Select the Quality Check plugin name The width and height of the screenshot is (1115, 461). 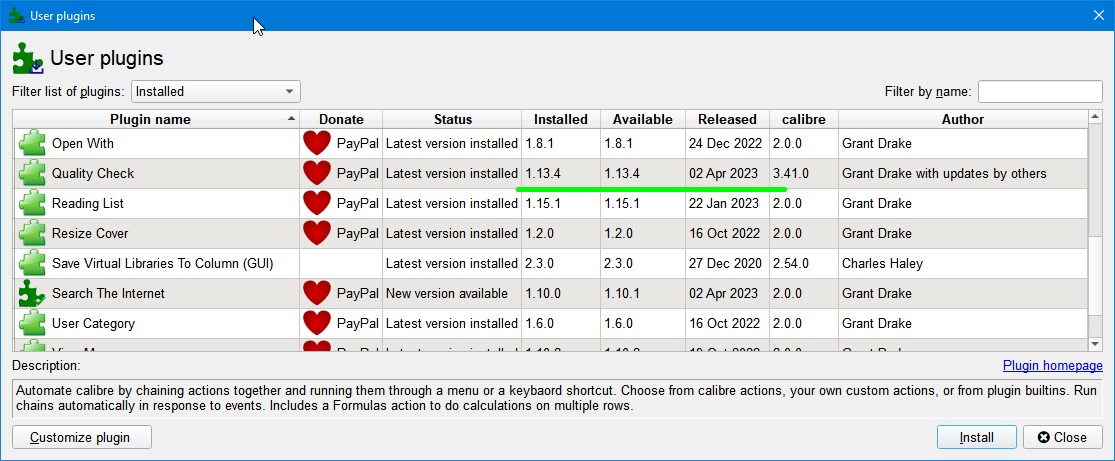pos(92,174)
